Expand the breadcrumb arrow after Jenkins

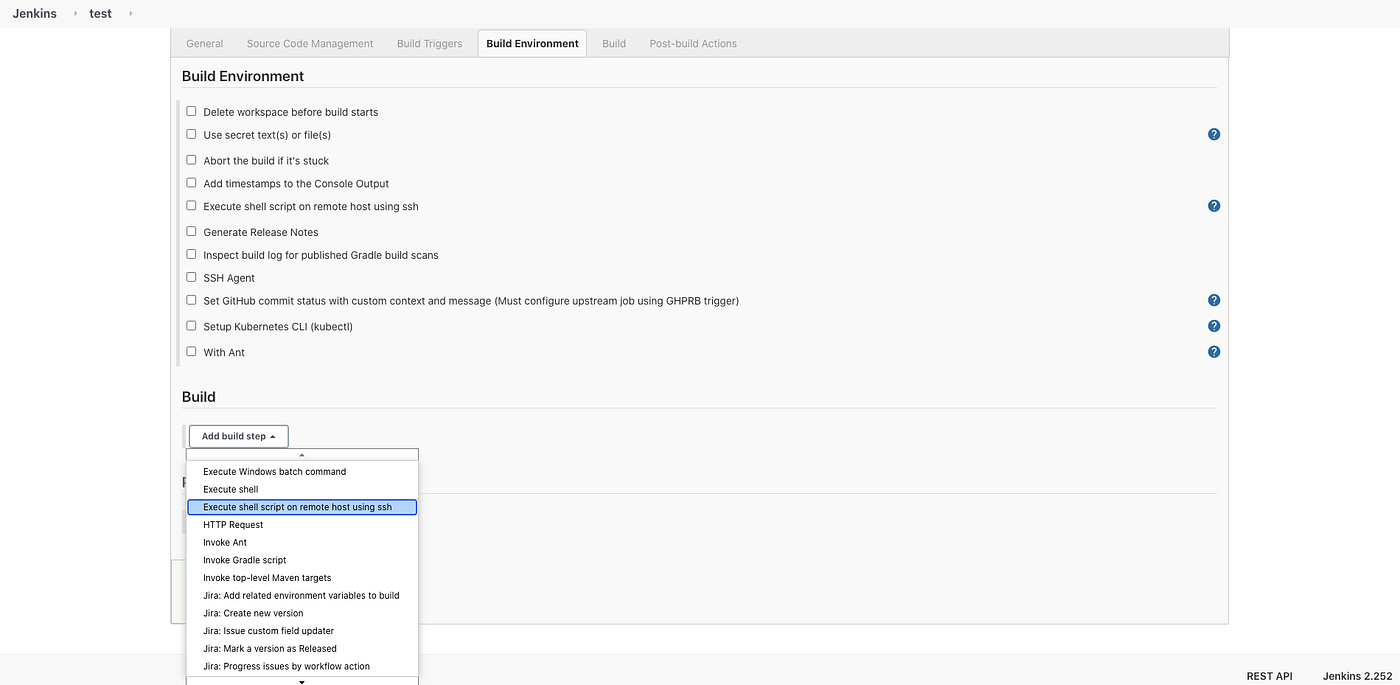tap(75, 14)
